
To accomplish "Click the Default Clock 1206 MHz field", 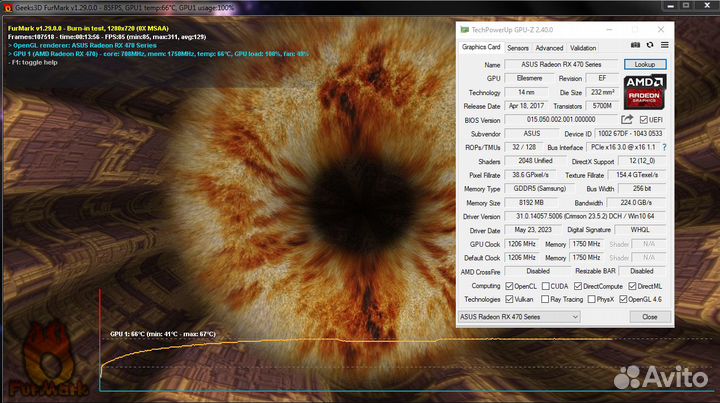I will coord(522,257).
